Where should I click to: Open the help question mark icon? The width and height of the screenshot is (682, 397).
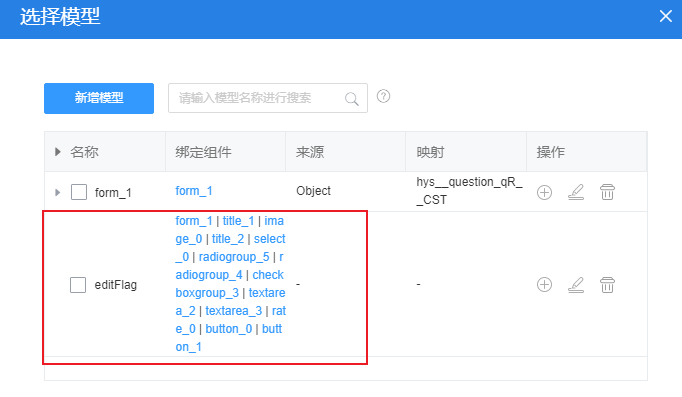tap(383, 96)
